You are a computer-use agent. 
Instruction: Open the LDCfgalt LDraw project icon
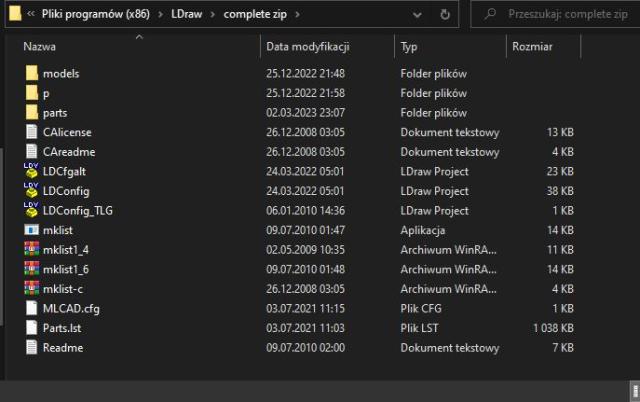31,171
